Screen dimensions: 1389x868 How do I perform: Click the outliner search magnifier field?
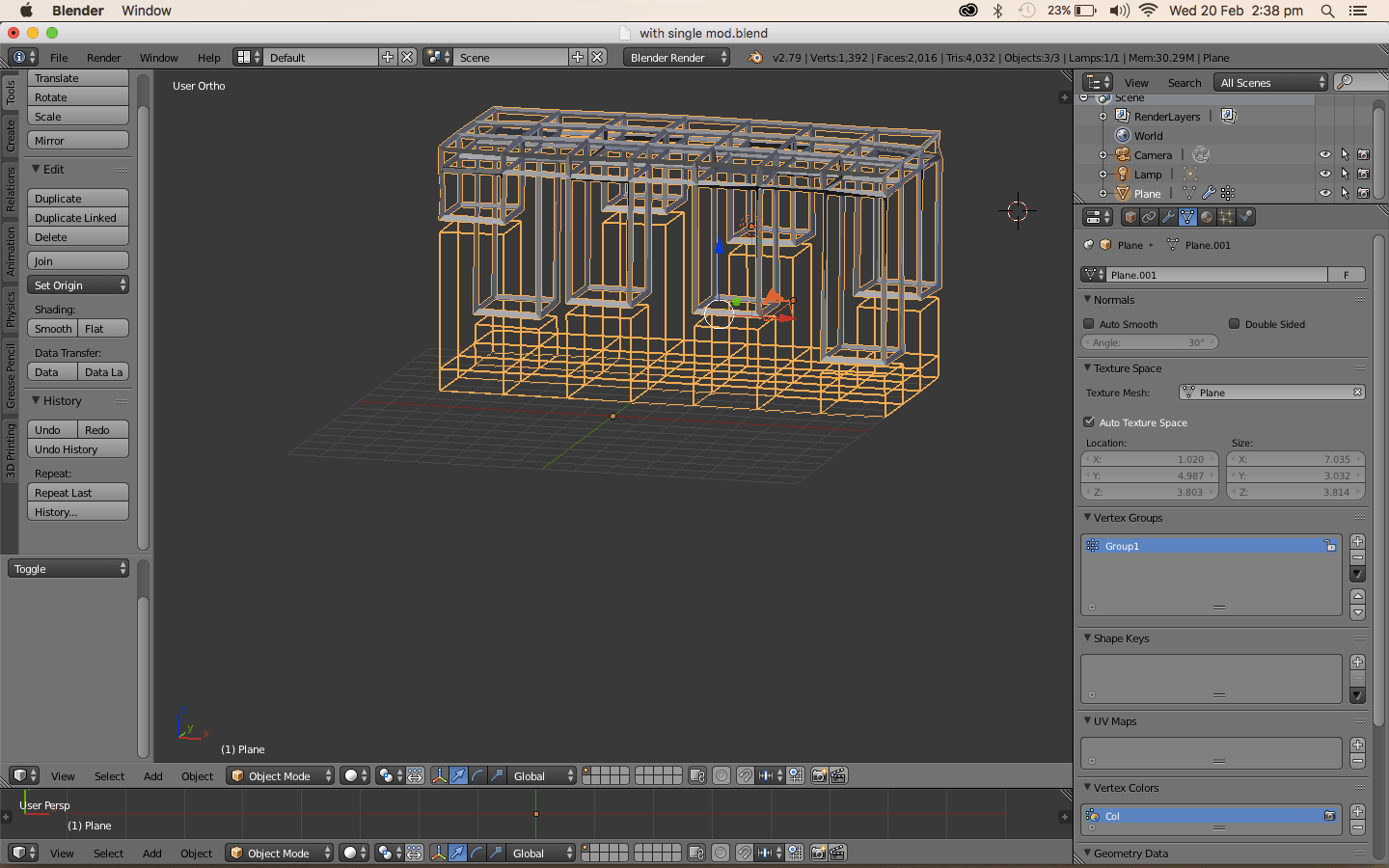point(1360,82)
